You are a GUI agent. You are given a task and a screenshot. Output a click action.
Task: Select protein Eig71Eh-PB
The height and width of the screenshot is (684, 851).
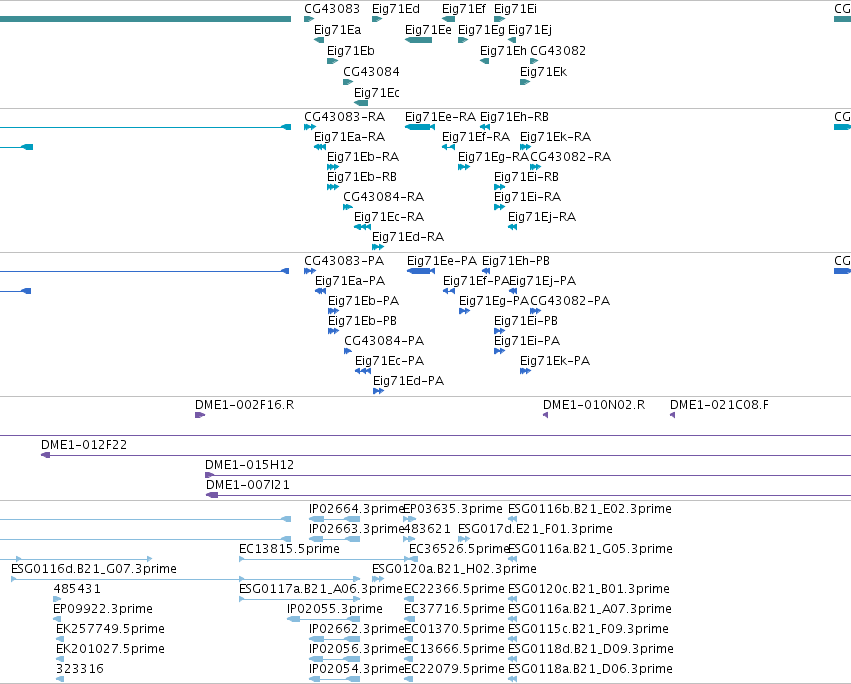516,261
